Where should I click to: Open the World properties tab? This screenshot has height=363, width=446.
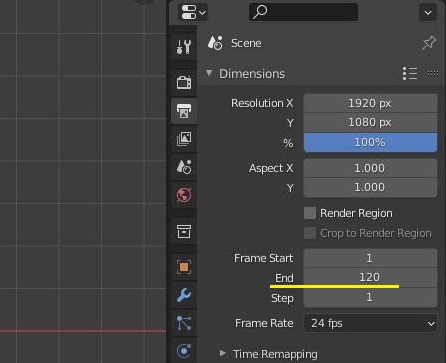(184, 195)
